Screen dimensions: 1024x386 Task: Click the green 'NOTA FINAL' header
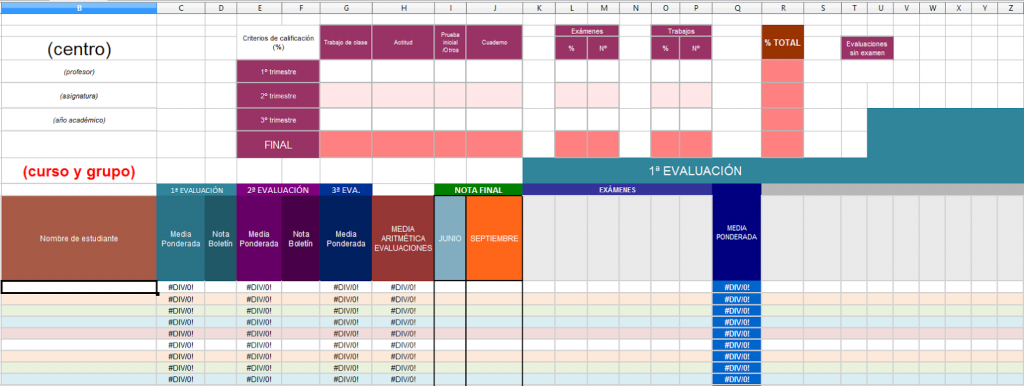[x=478, y=190]
